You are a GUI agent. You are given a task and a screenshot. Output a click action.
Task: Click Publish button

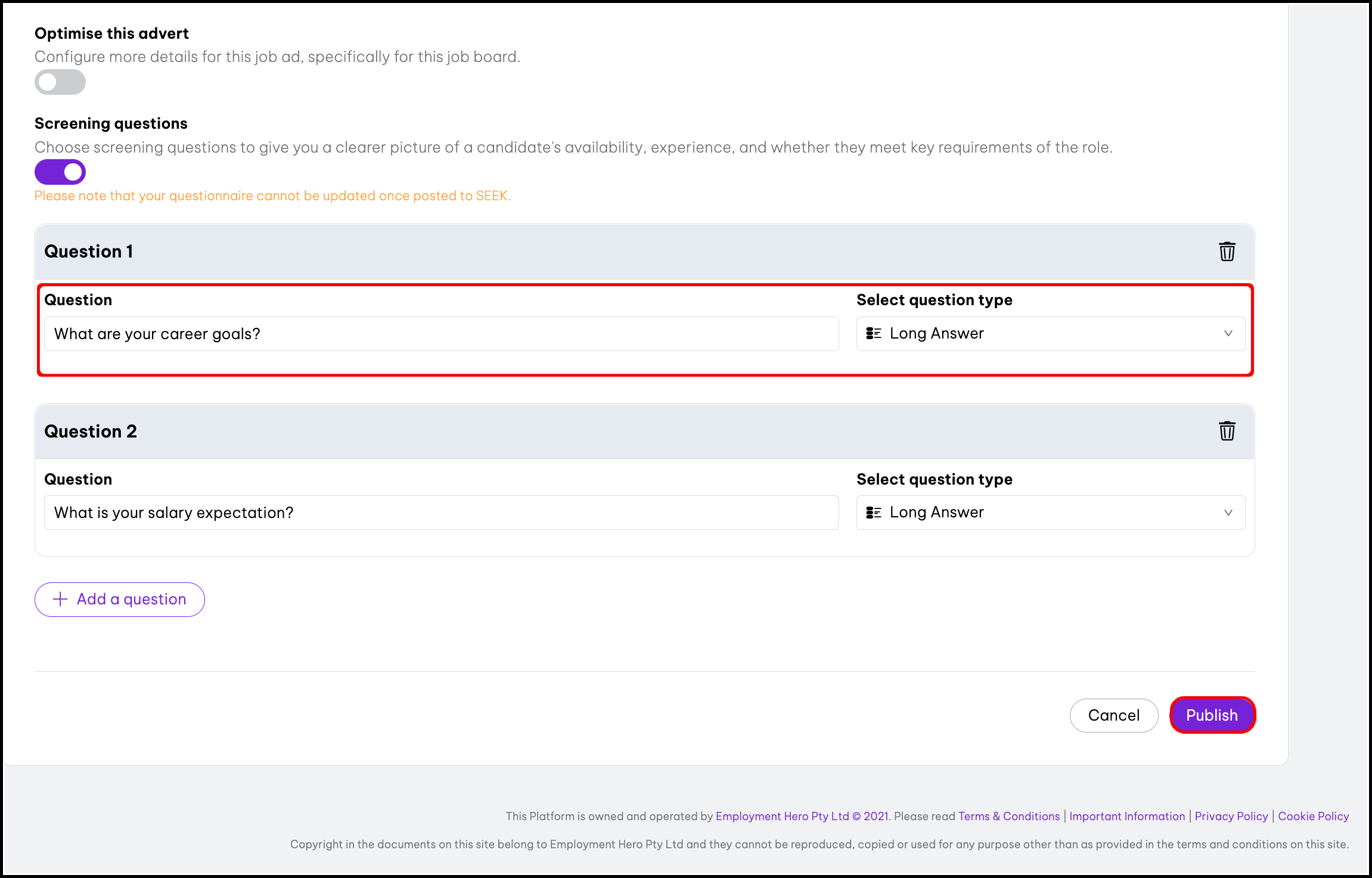pos(1212,715)
